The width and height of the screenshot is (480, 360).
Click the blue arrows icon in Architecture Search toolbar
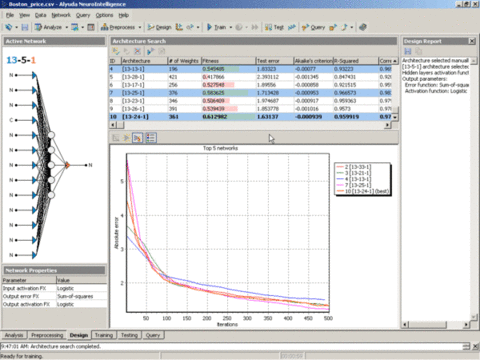(151, 51)
